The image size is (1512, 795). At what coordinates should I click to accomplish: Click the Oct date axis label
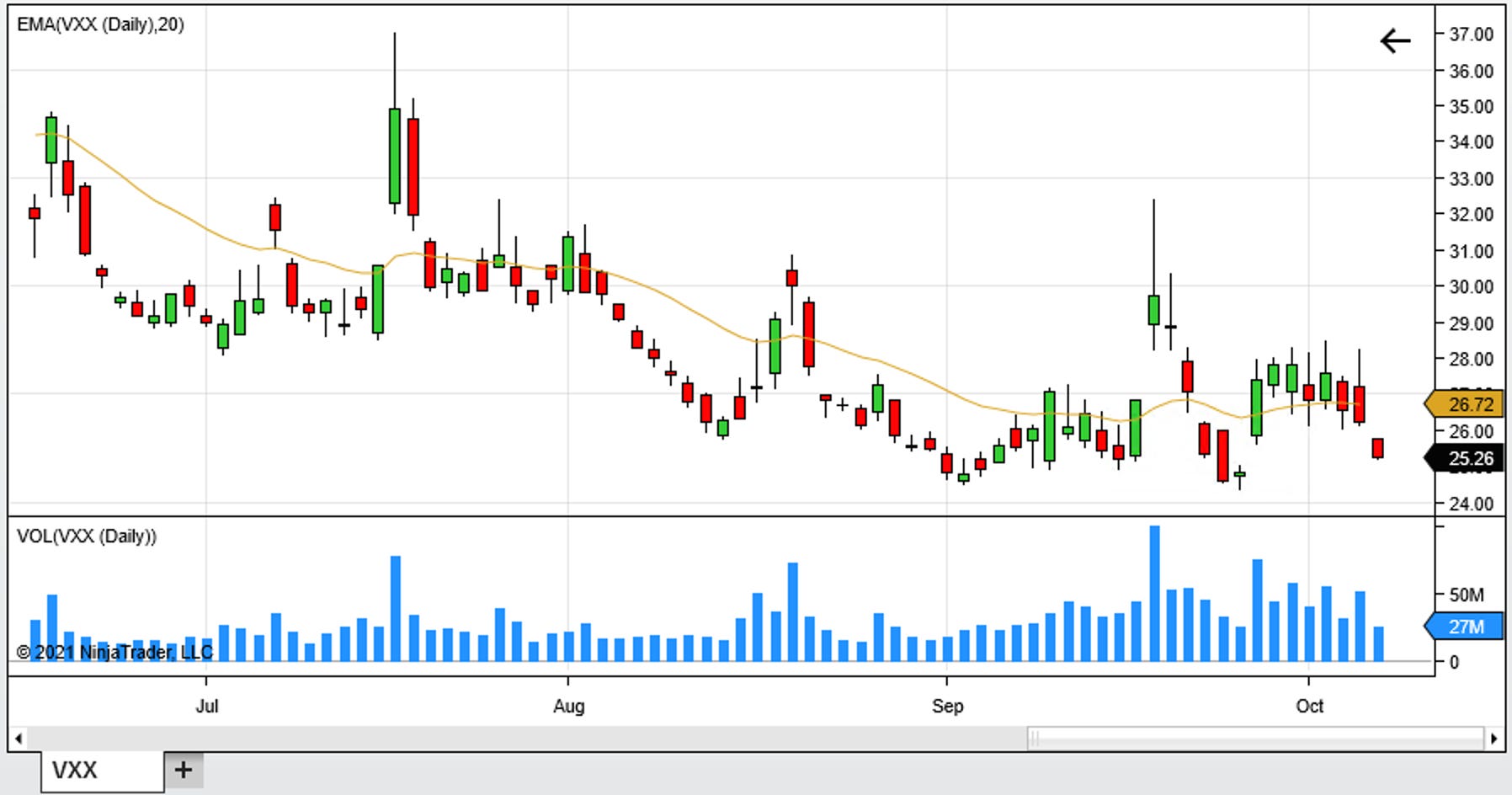point(1309,706)
